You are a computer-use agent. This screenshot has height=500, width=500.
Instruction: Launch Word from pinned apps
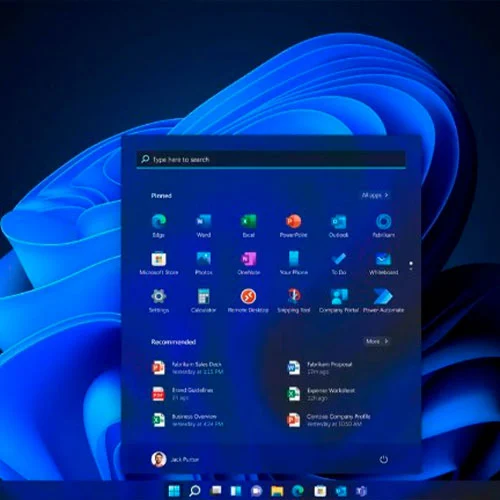point(203,226)
